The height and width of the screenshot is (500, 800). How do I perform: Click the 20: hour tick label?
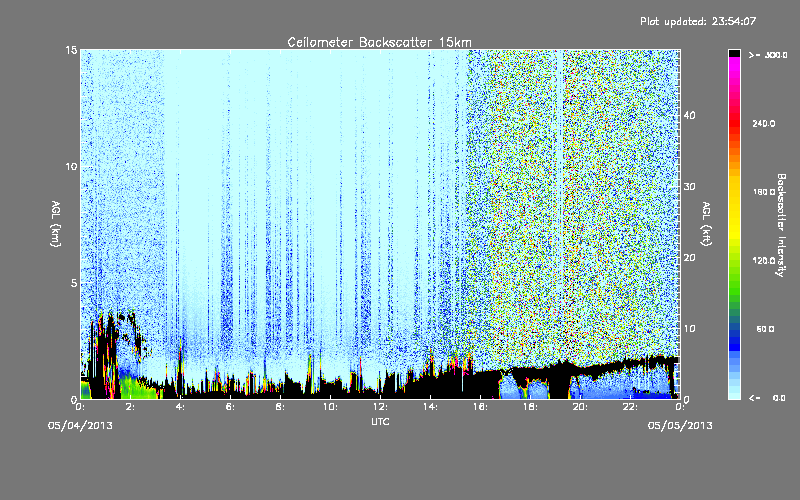tap(581, 407)
